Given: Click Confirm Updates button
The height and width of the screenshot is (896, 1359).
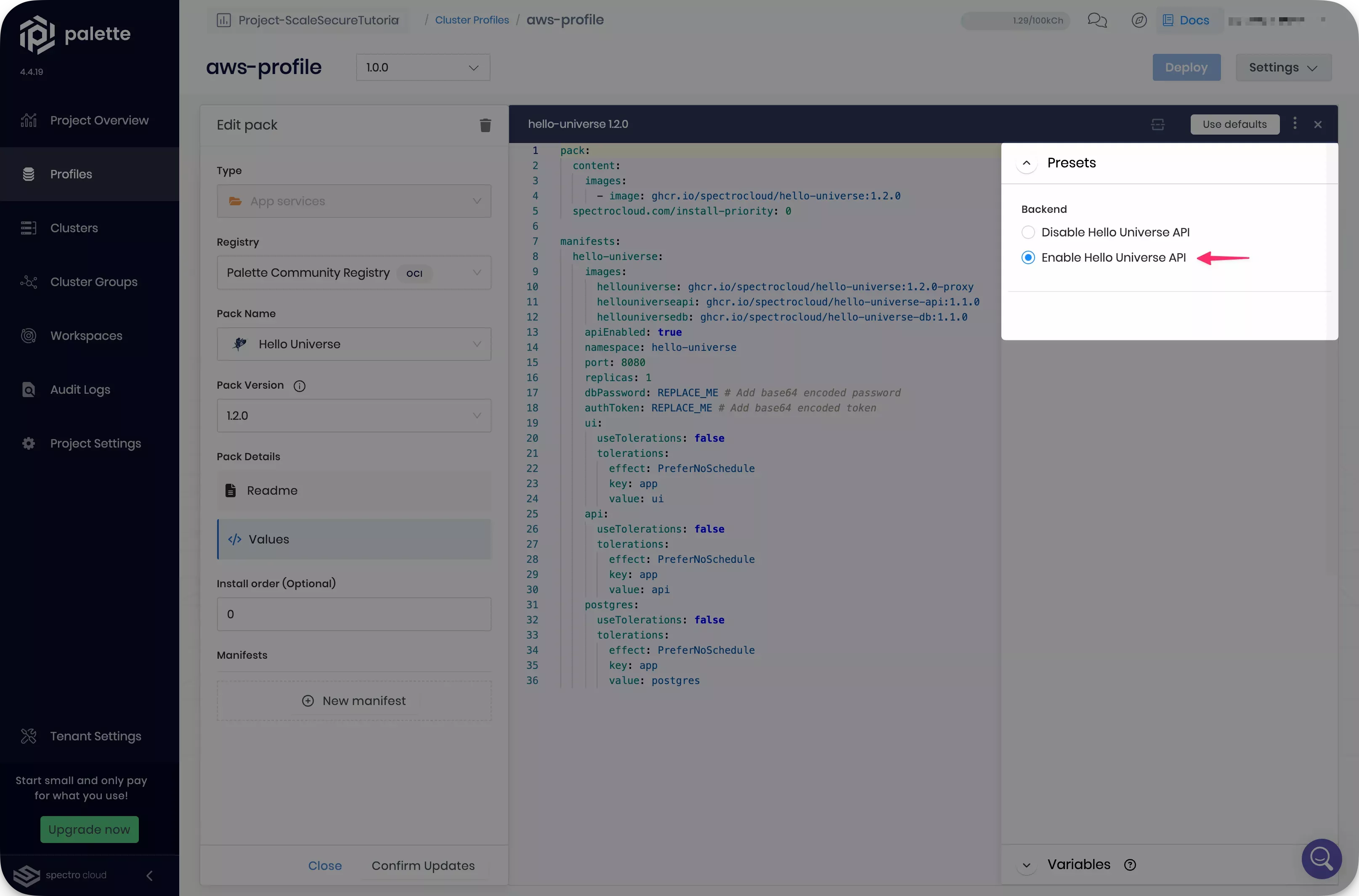Looking at the screenshot, I should click(423, 865).
